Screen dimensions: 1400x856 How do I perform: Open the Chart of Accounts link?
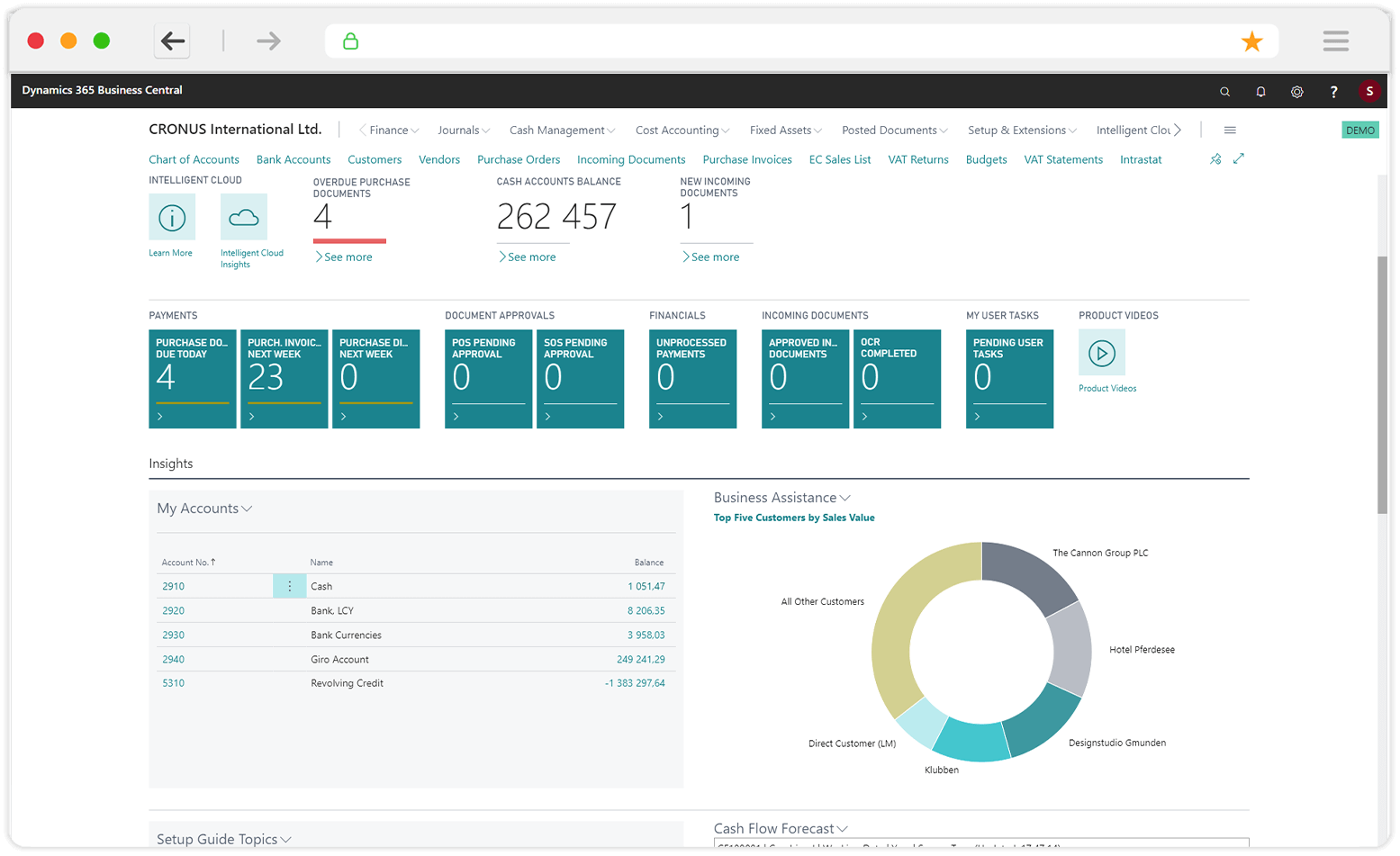(x=194, y=159)
